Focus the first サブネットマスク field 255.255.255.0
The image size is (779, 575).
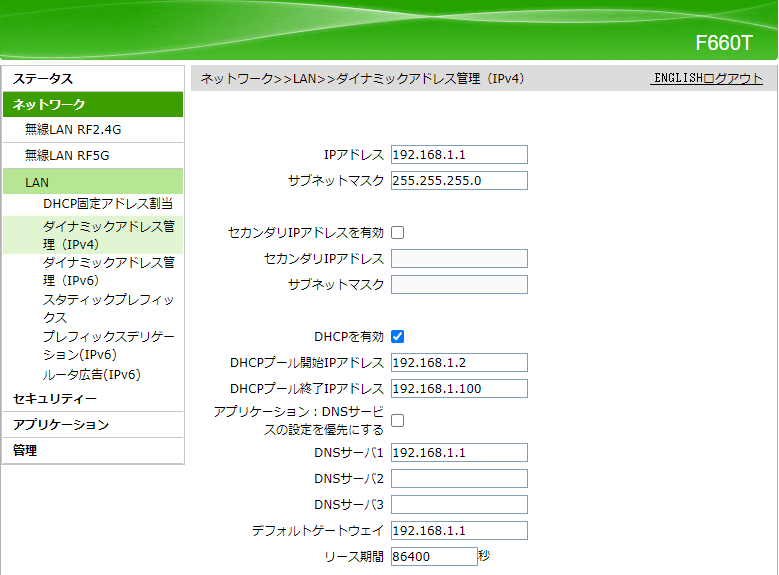pyautogui.click(x=459, y=180)
